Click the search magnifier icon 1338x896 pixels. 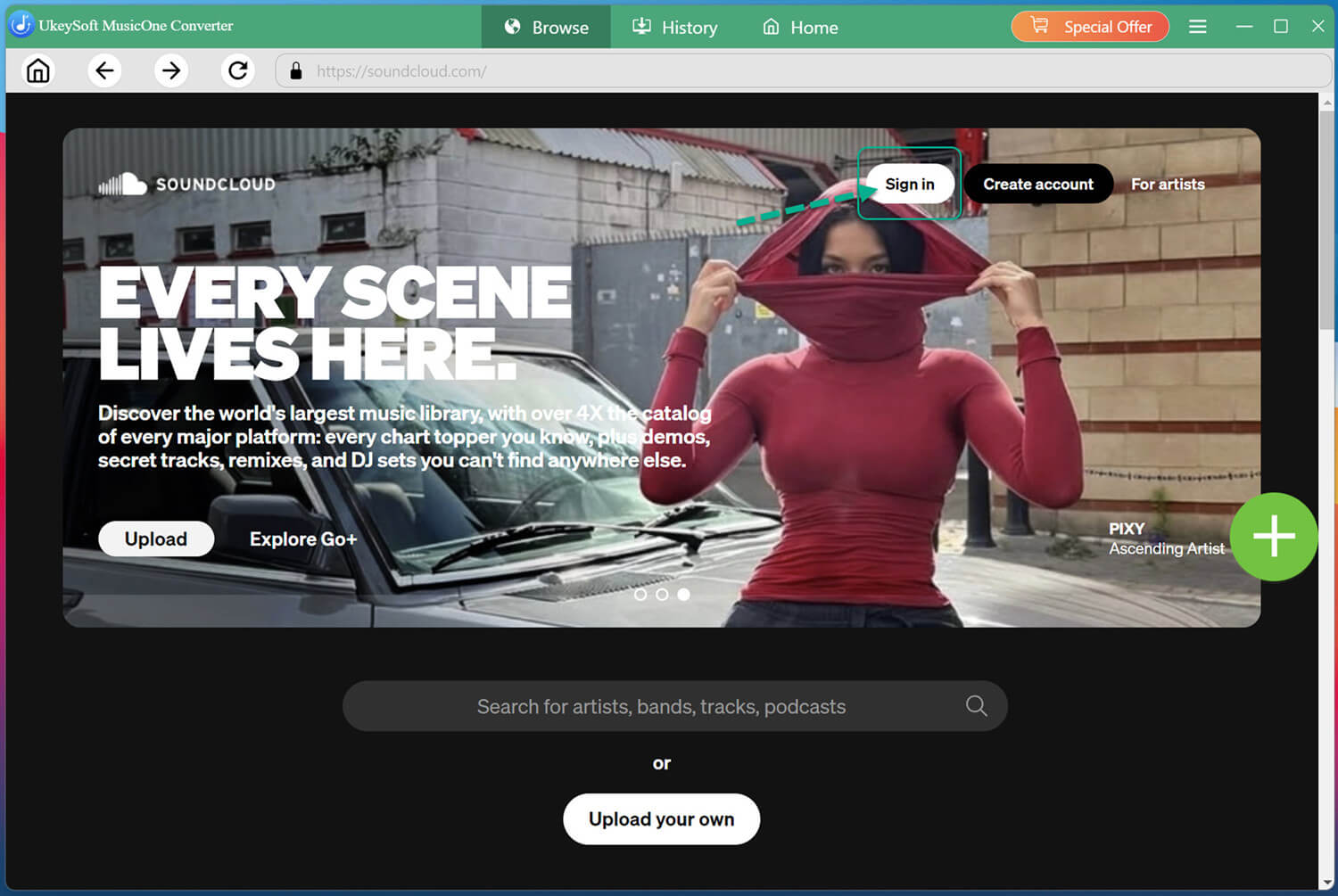click(x=977, y=706)
